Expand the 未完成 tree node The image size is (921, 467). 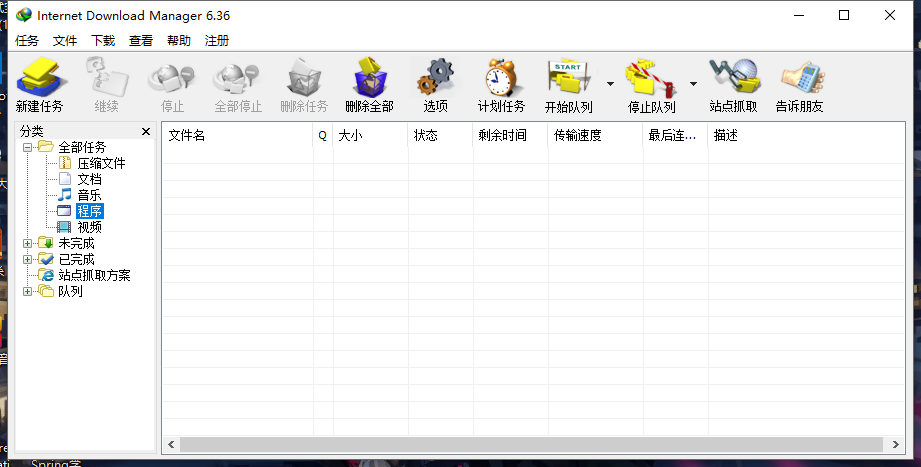pos(27,243)
